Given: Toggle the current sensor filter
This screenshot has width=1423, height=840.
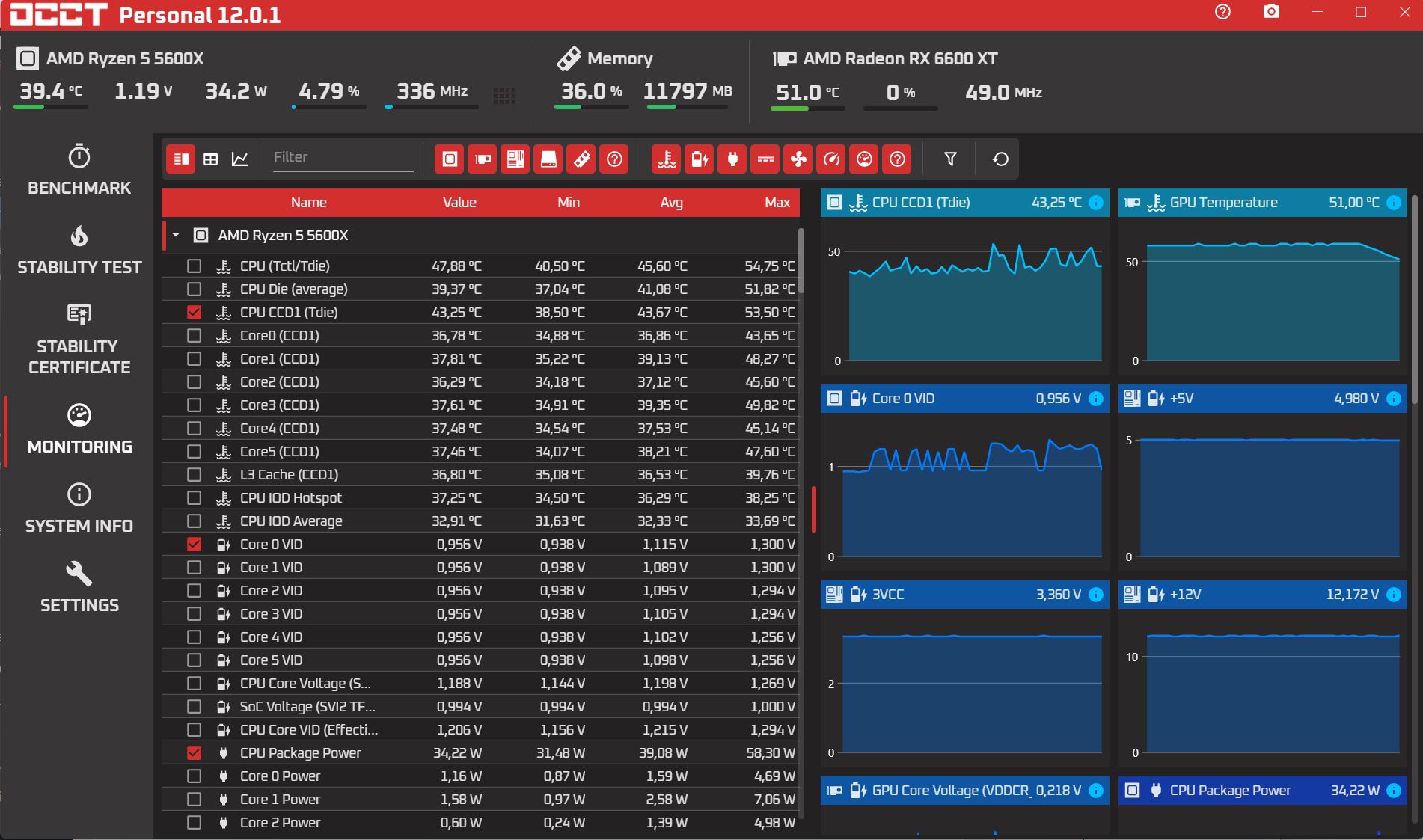Looking at the screenshot, I should point(765,159).
